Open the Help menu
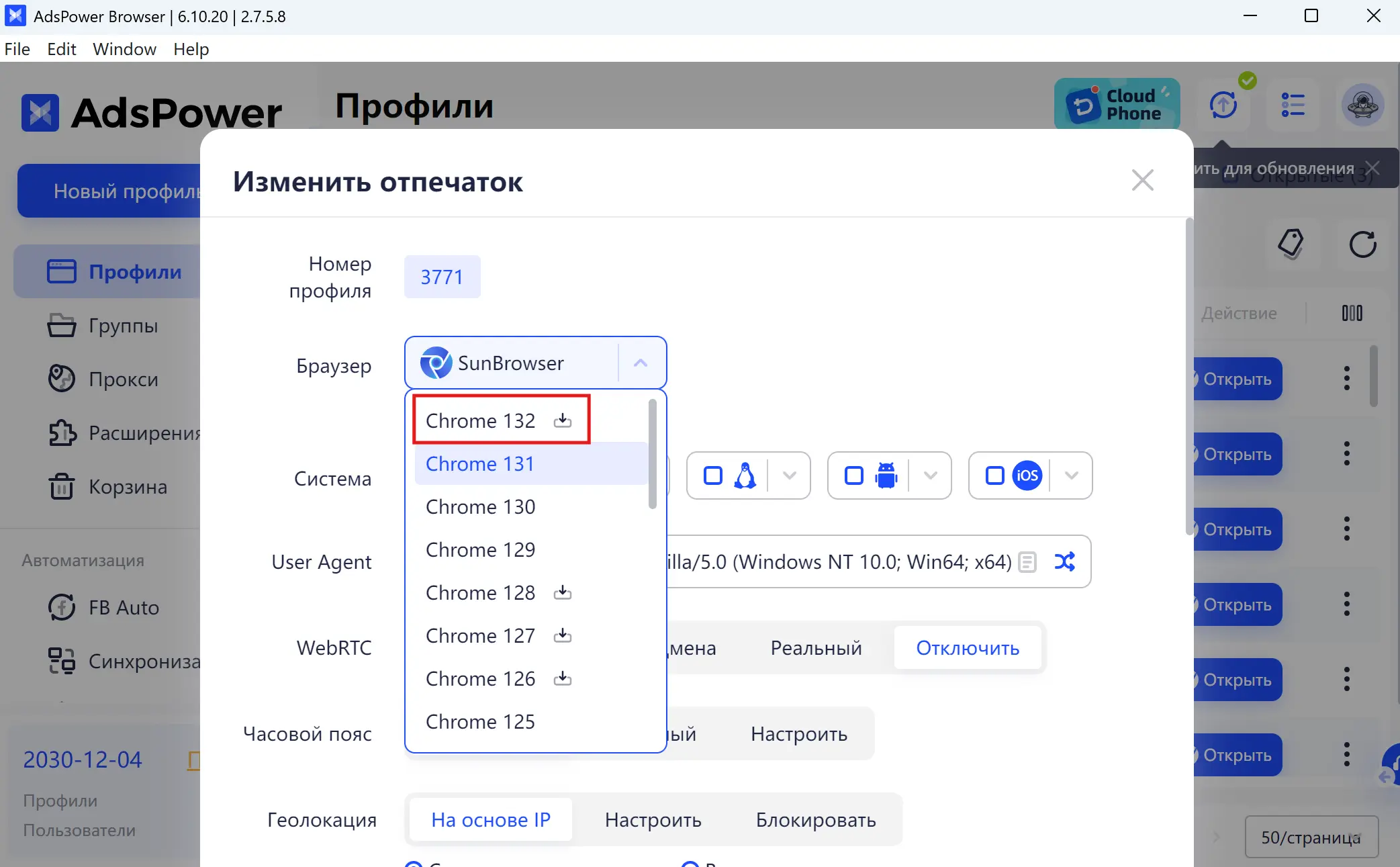 (x=191, y=49)
